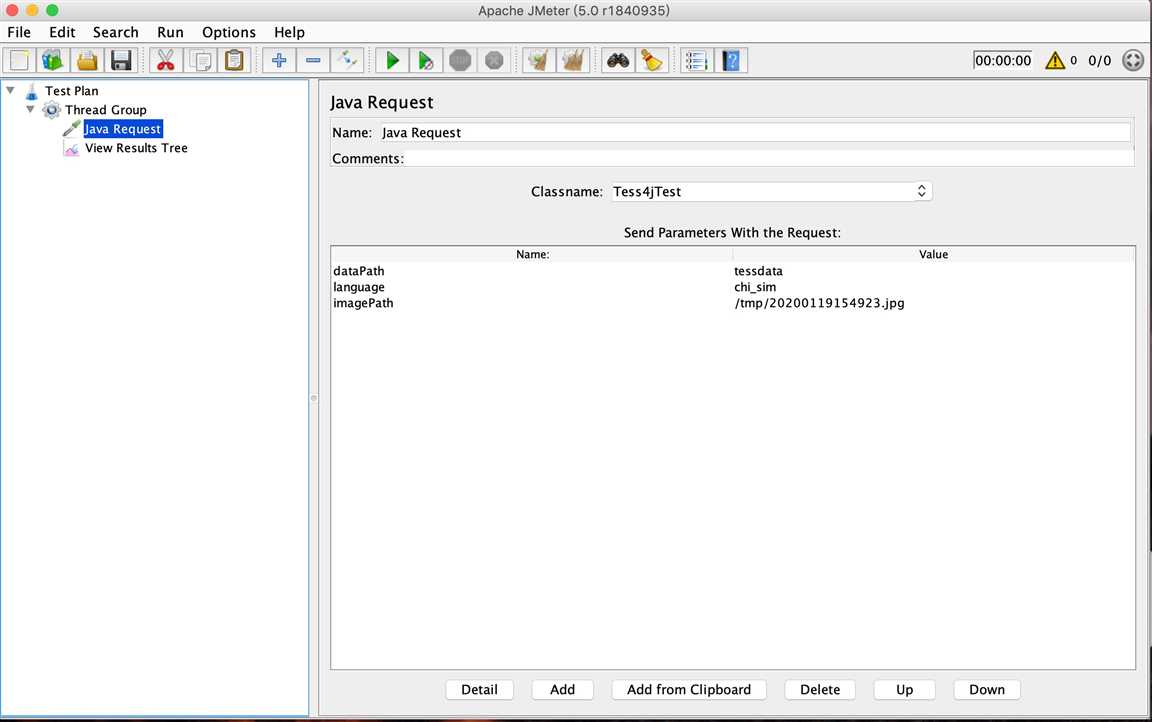This screenshot has height=722, width=1152.
Task: Collapse all with the minus icon
Action: [313, 60]
